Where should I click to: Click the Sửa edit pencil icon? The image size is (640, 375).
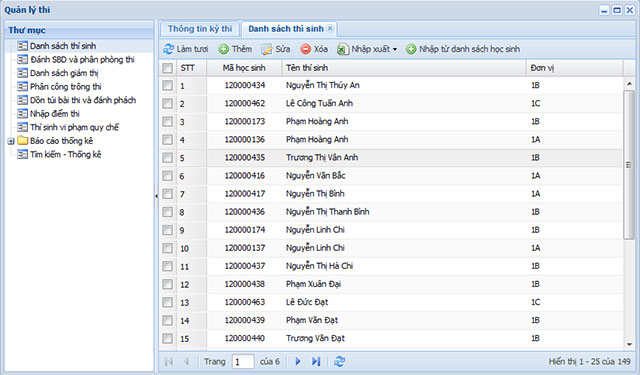click(x=267, y=49)
